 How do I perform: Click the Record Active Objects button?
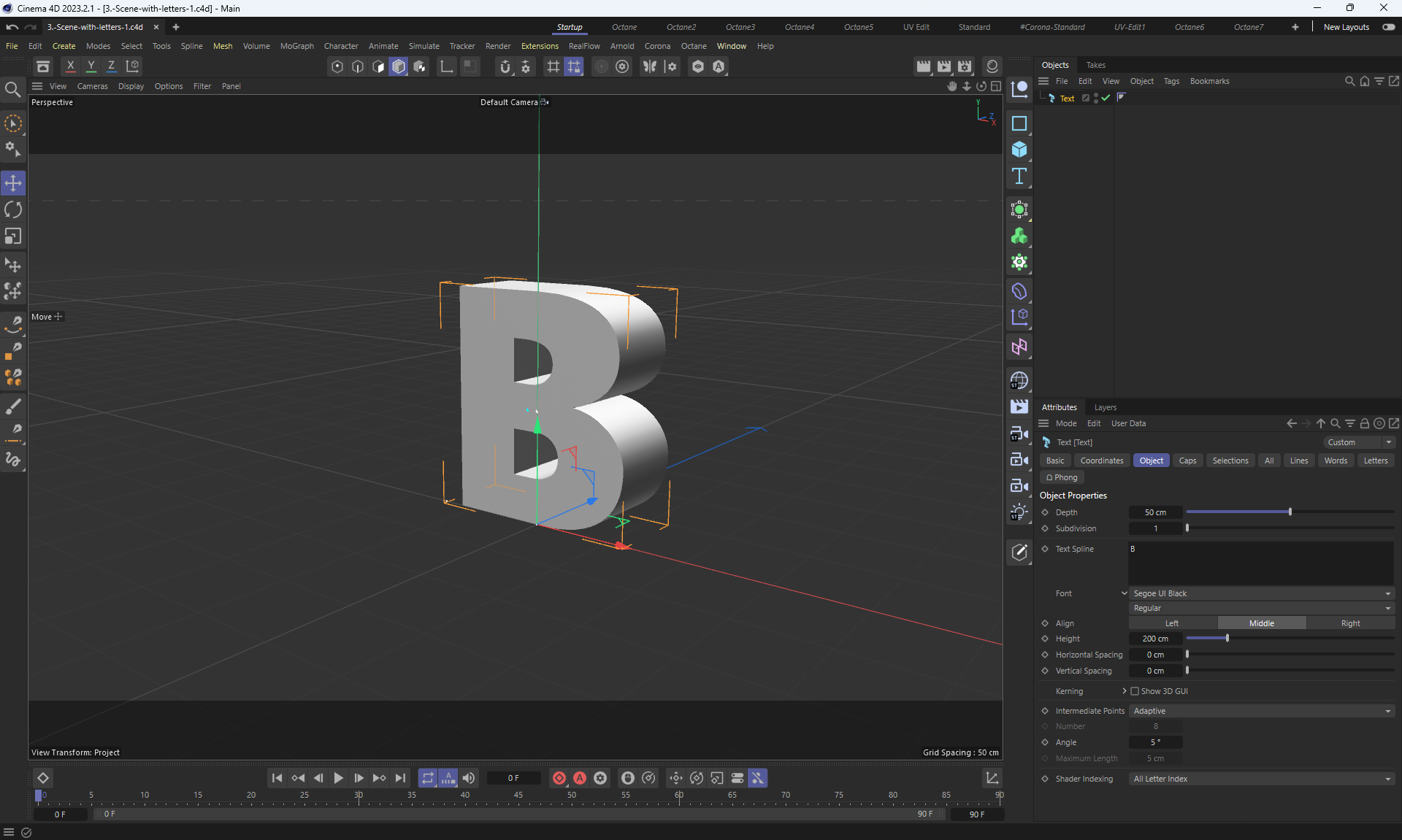point(559,778)
